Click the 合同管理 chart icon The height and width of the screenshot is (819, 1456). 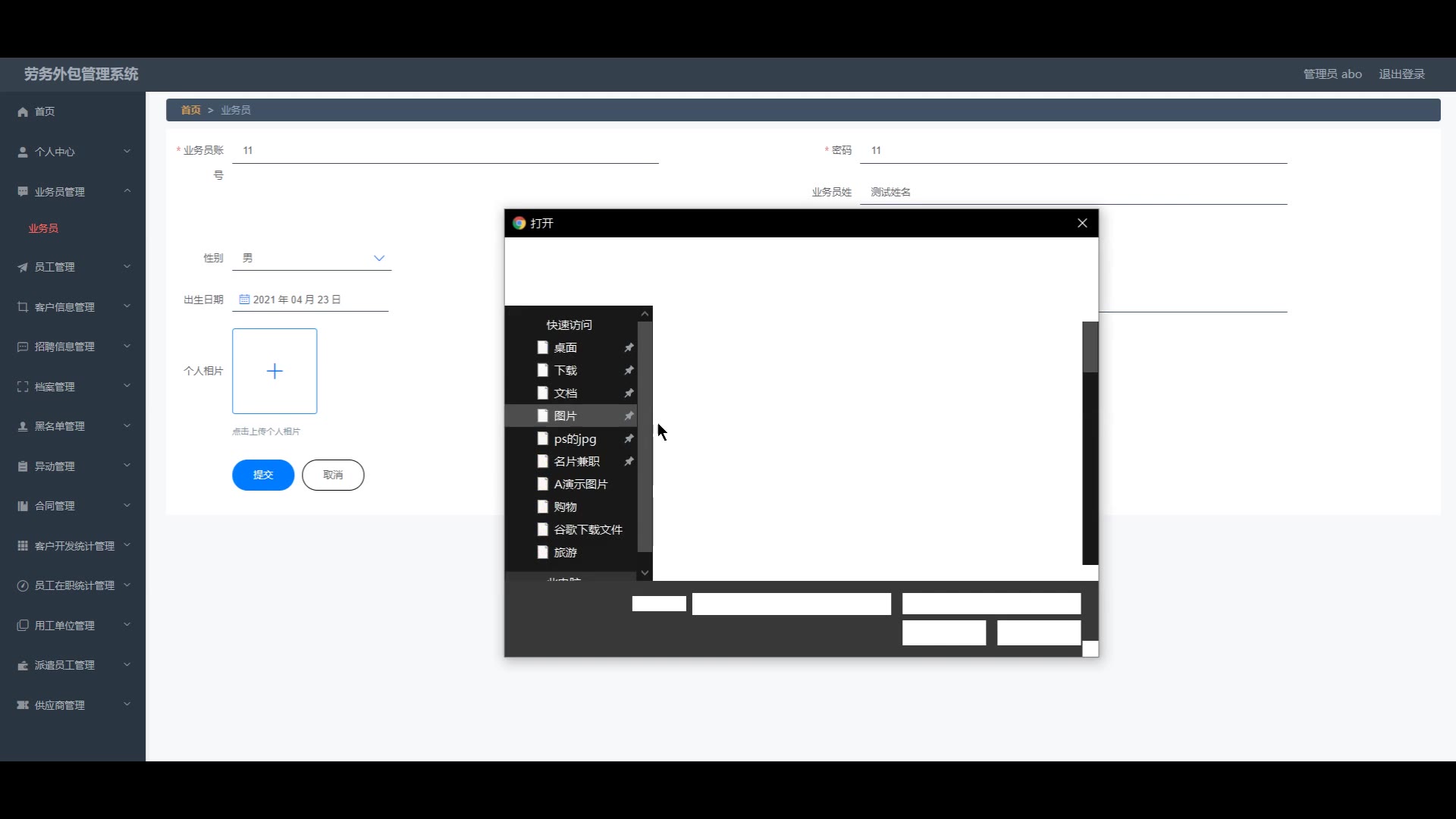(23, 506)
